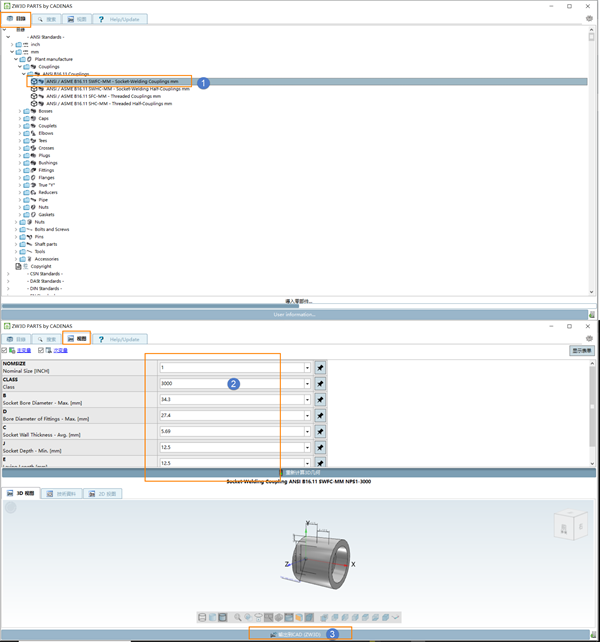Image resolution: width=600 pixels, height=642 pixels.
Task: Click the Elbows category icon
Action: (33, 133)
